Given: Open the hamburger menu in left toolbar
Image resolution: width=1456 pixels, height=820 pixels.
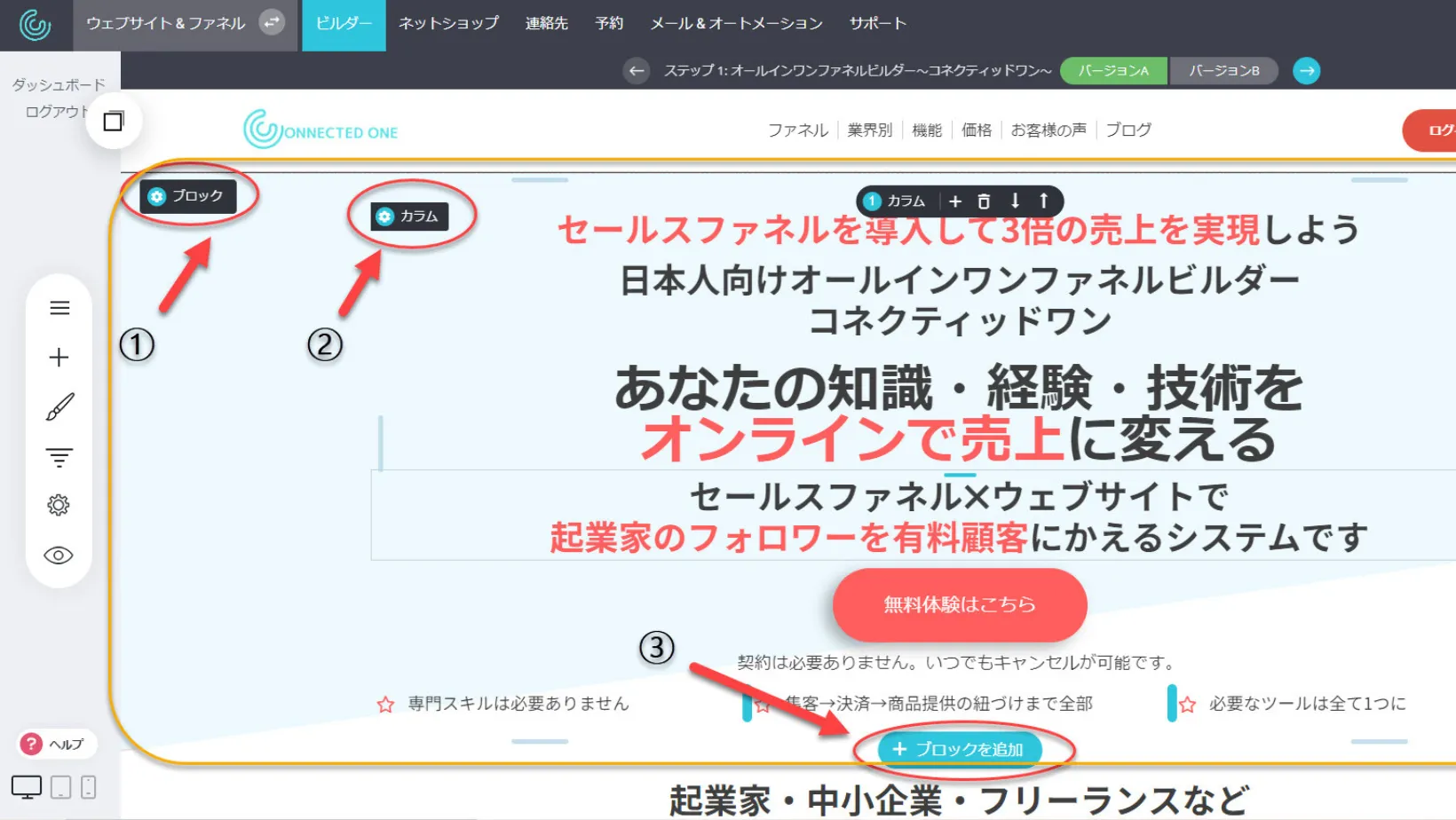Looking at the screenshot, I should coord(59,308).
